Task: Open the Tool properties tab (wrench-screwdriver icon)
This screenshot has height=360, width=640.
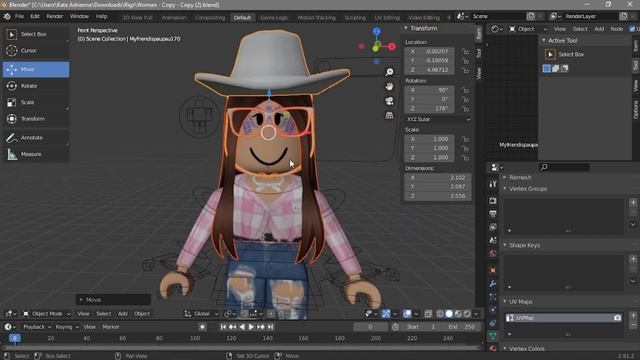Action: [x=493, y=184]
